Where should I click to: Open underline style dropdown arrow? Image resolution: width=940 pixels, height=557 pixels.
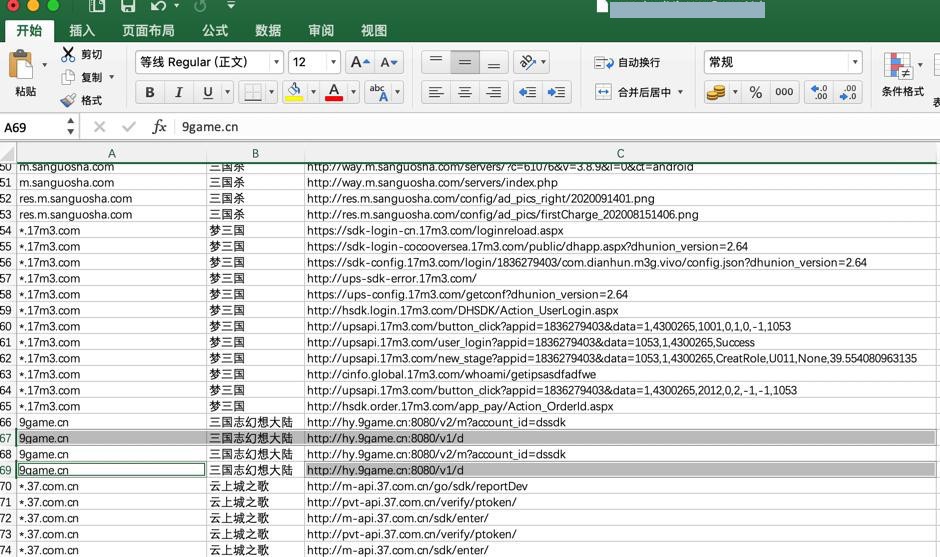pyautogui.click(x=227, y=92)
